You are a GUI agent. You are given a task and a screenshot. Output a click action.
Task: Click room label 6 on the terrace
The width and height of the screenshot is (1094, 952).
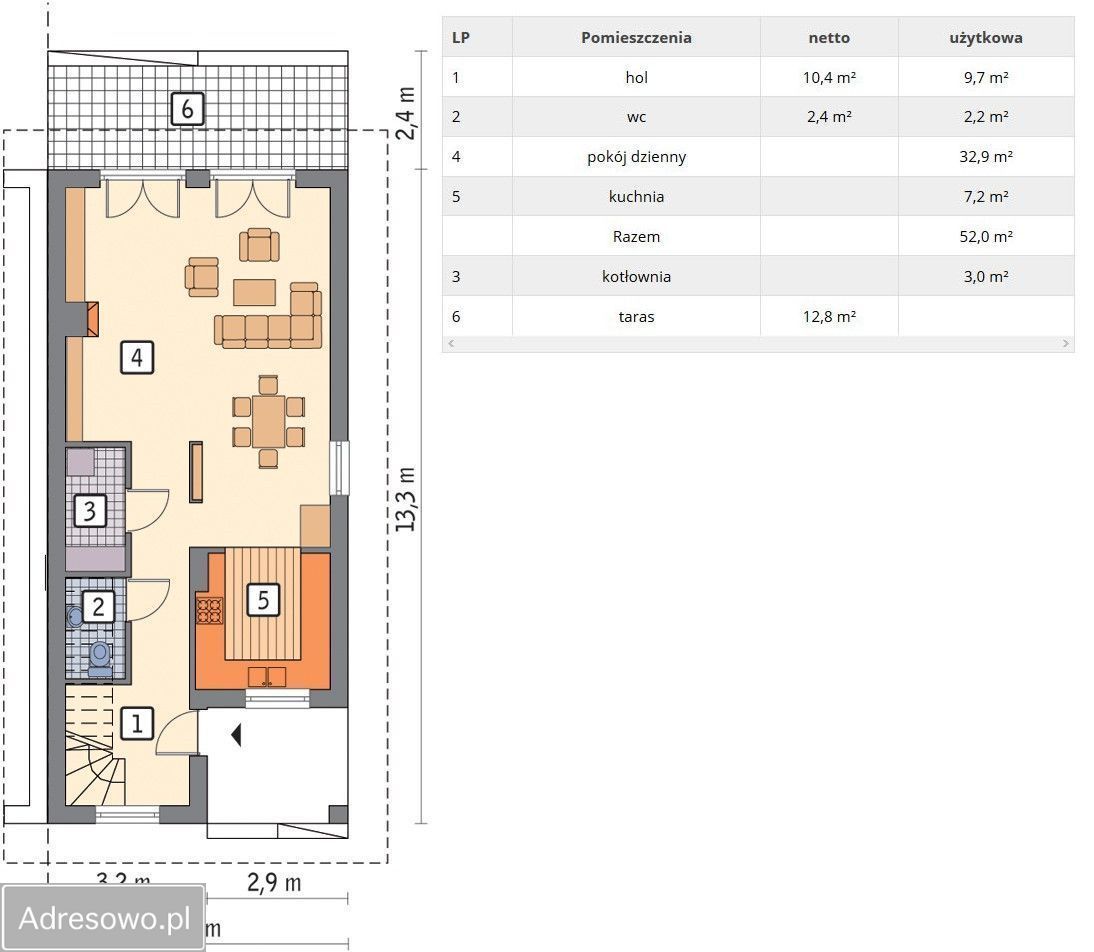point(187,109)
